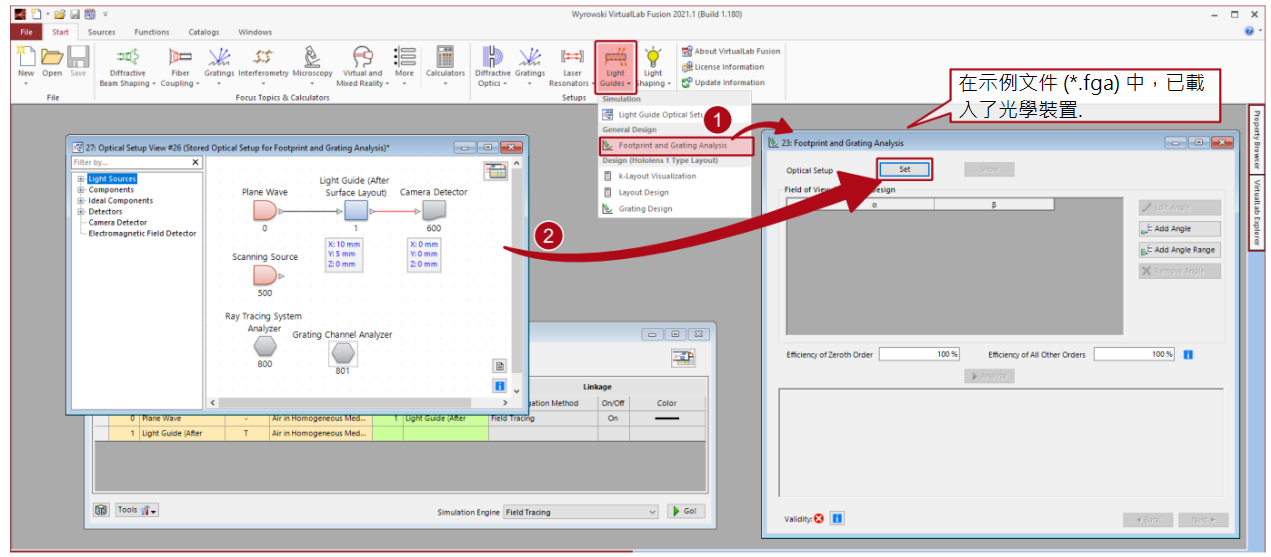Open the More list in Focus Topics
This screenshot has width=1271, height=557.
coord(404,65)
